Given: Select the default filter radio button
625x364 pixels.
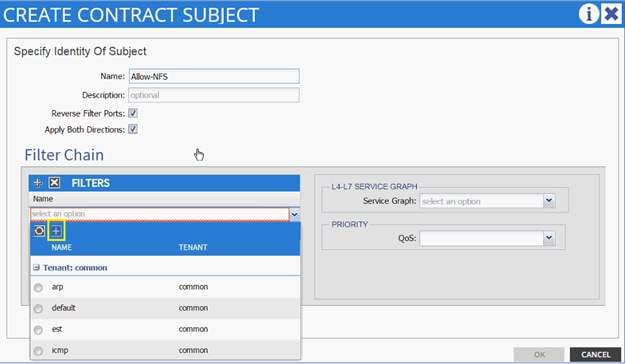Looking at the screenshot, I should pyautogui.click(x=38, y=309).
